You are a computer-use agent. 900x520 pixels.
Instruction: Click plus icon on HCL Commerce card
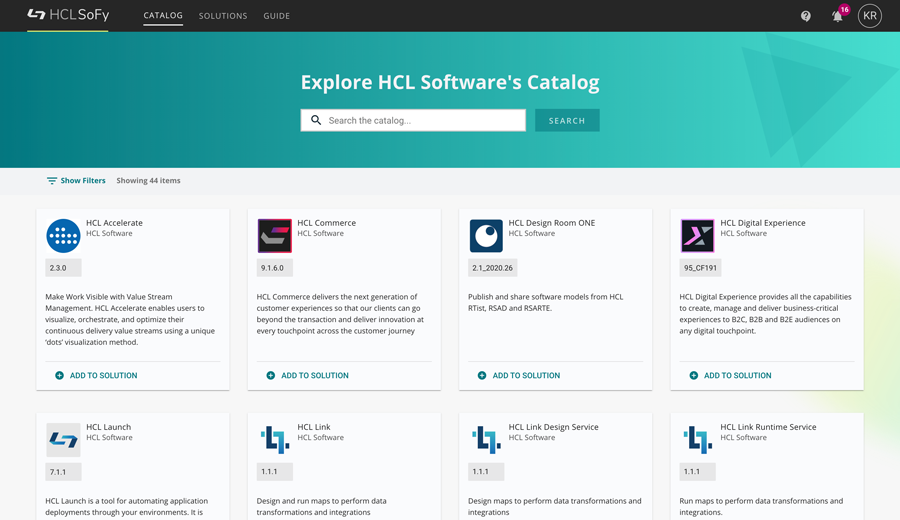(x=270, y=375)
